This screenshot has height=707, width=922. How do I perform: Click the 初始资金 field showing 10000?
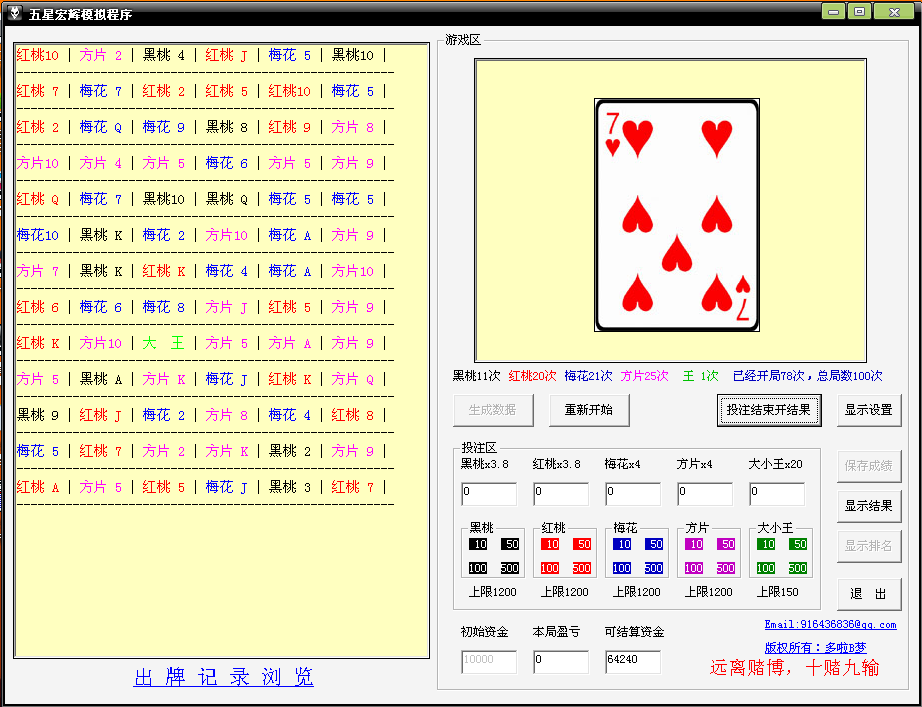[489, 662]
